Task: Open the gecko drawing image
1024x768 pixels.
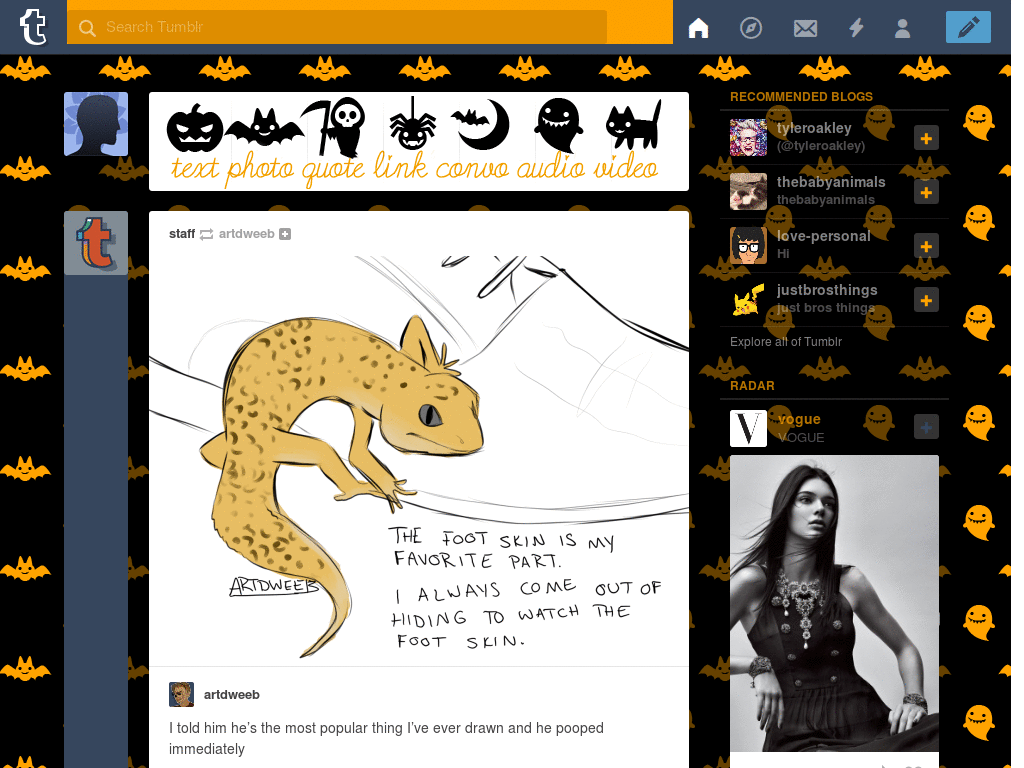Action: click(419, 458)
